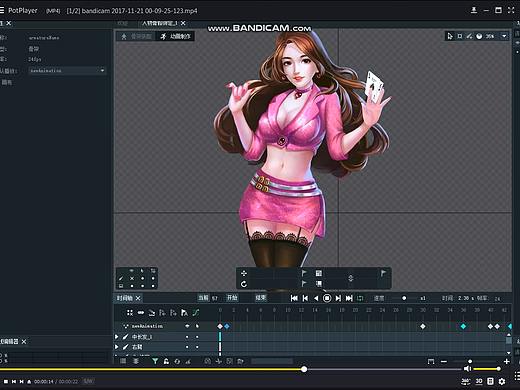Click the upper flag icon in the transform panel
This screenshot has width=520, height=390.
coord(304,273)
